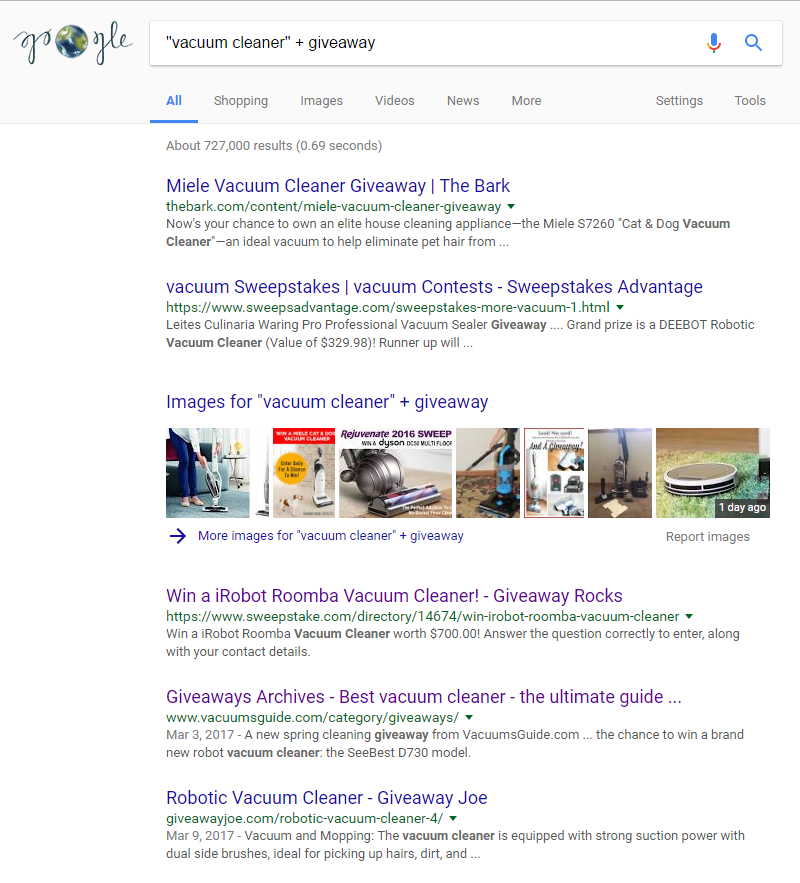
Task: View blue upright vacuum on rug thumbnail
Action: pyautogui.click(x=488, y=472)
